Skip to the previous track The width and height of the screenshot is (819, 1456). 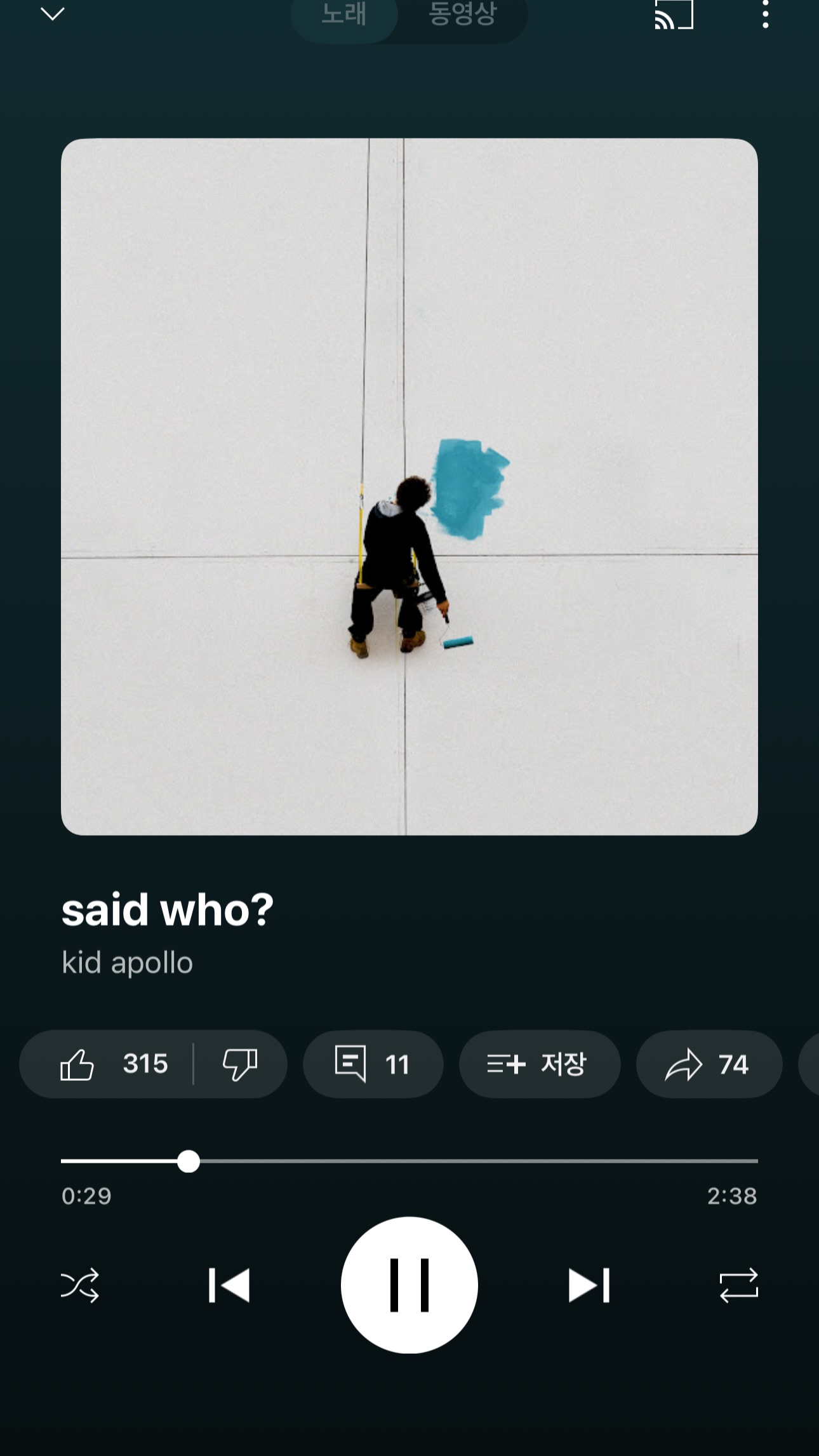(x=229, y=1285)
